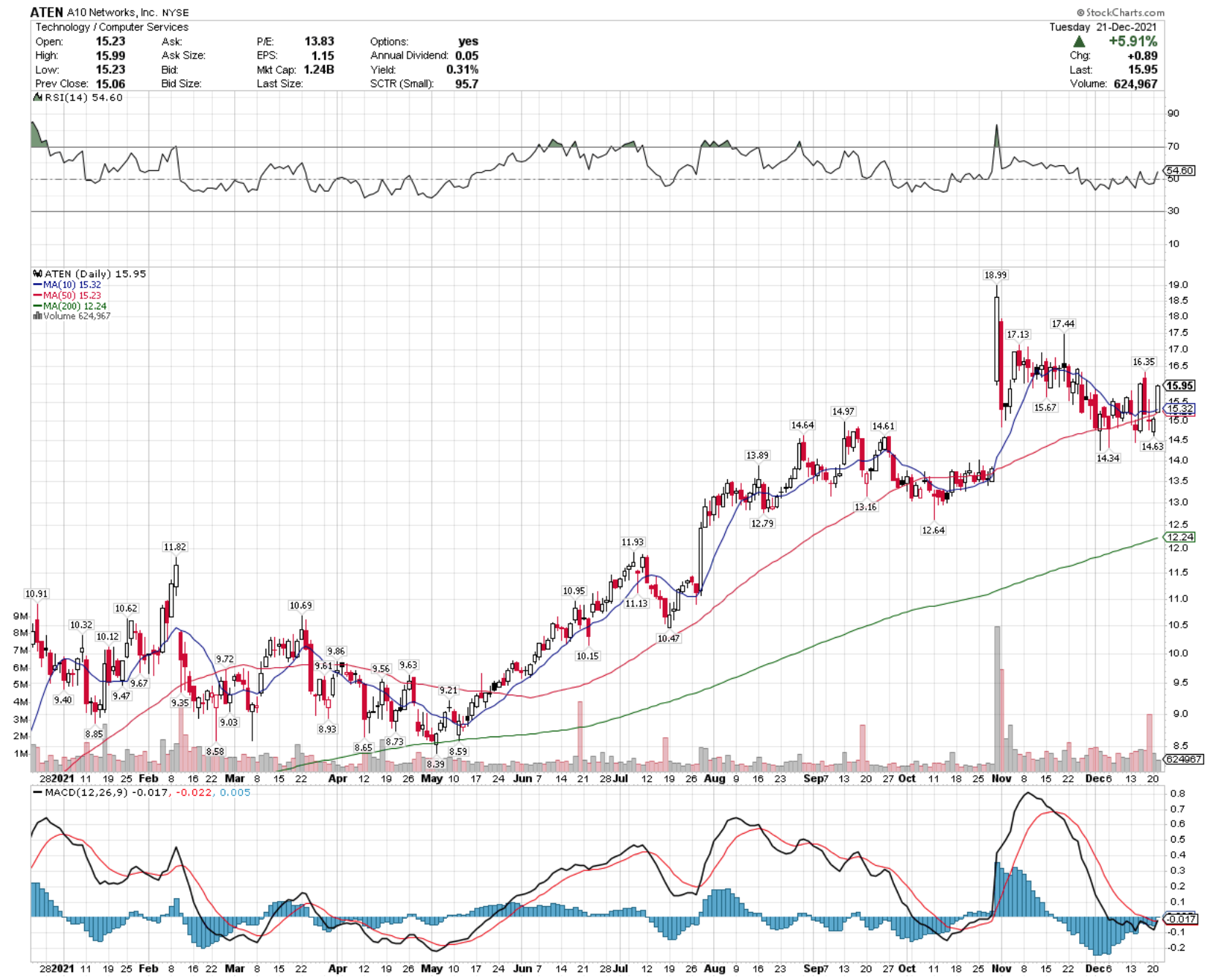Click the ATEN (Daily) 15.95 chart title

tap(90, 274)
